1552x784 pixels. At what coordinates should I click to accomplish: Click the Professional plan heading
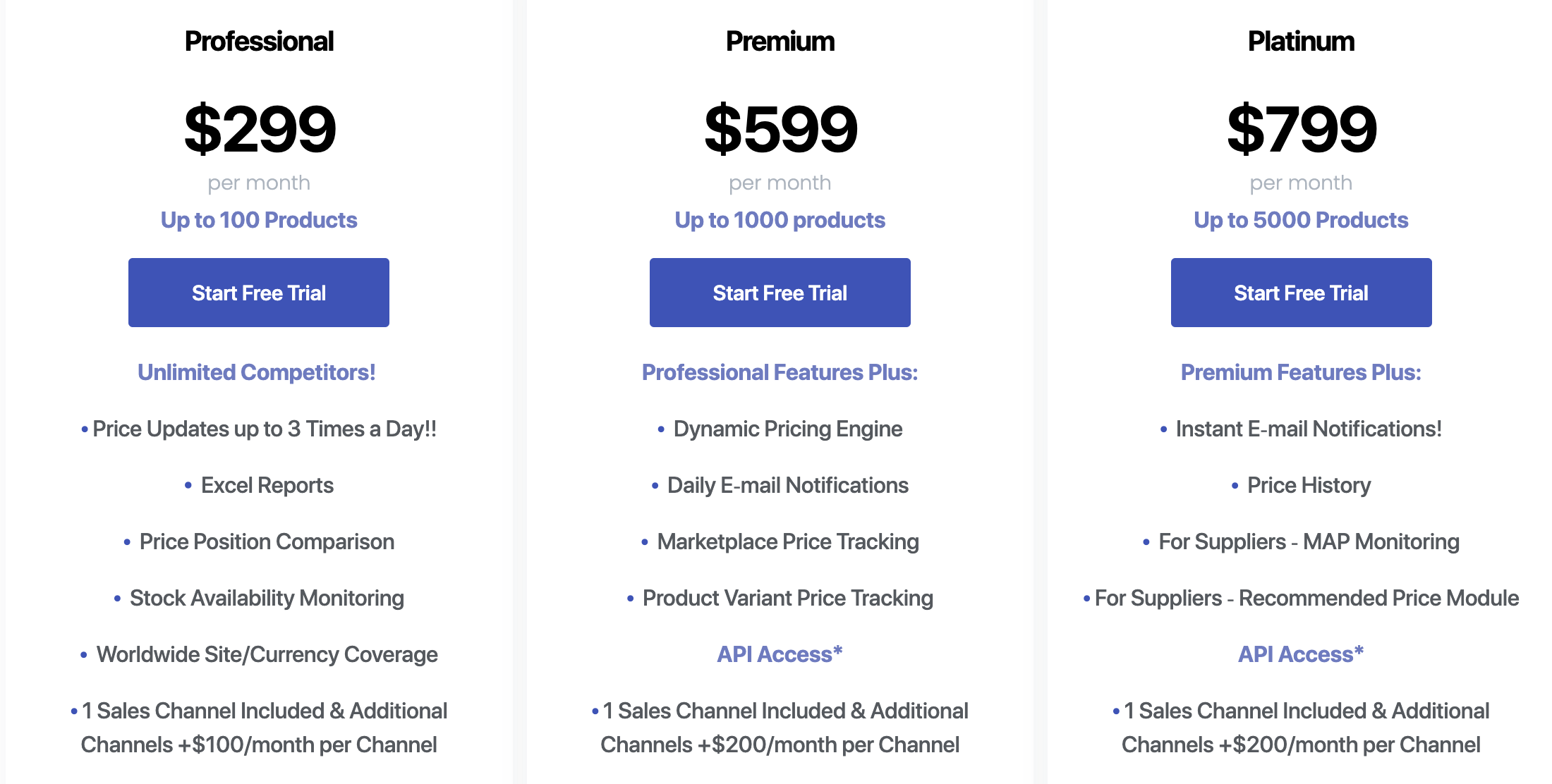coord(259,42)
